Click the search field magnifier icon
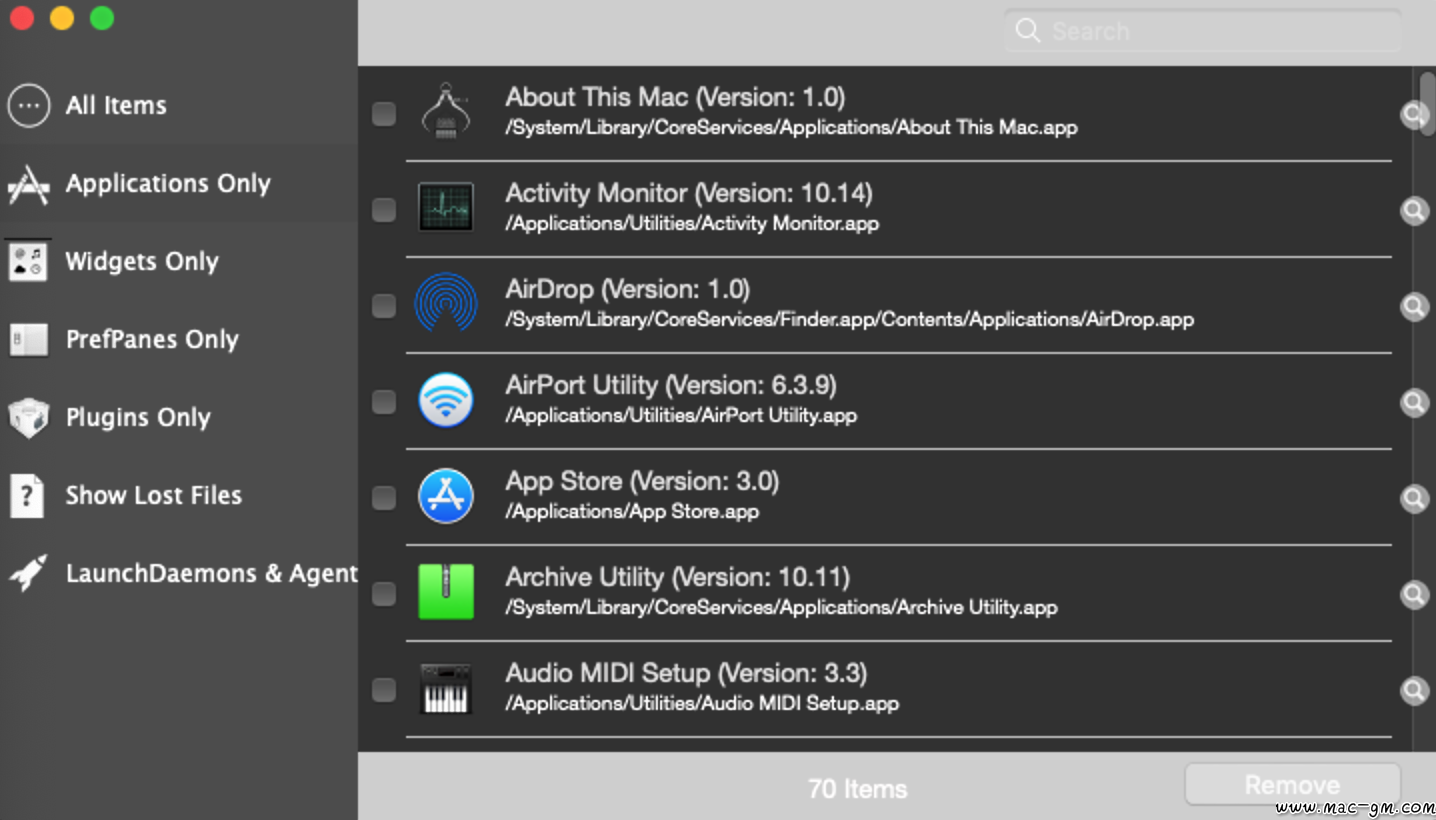Screen dimensions: 1436x820 coord(1027,31)
